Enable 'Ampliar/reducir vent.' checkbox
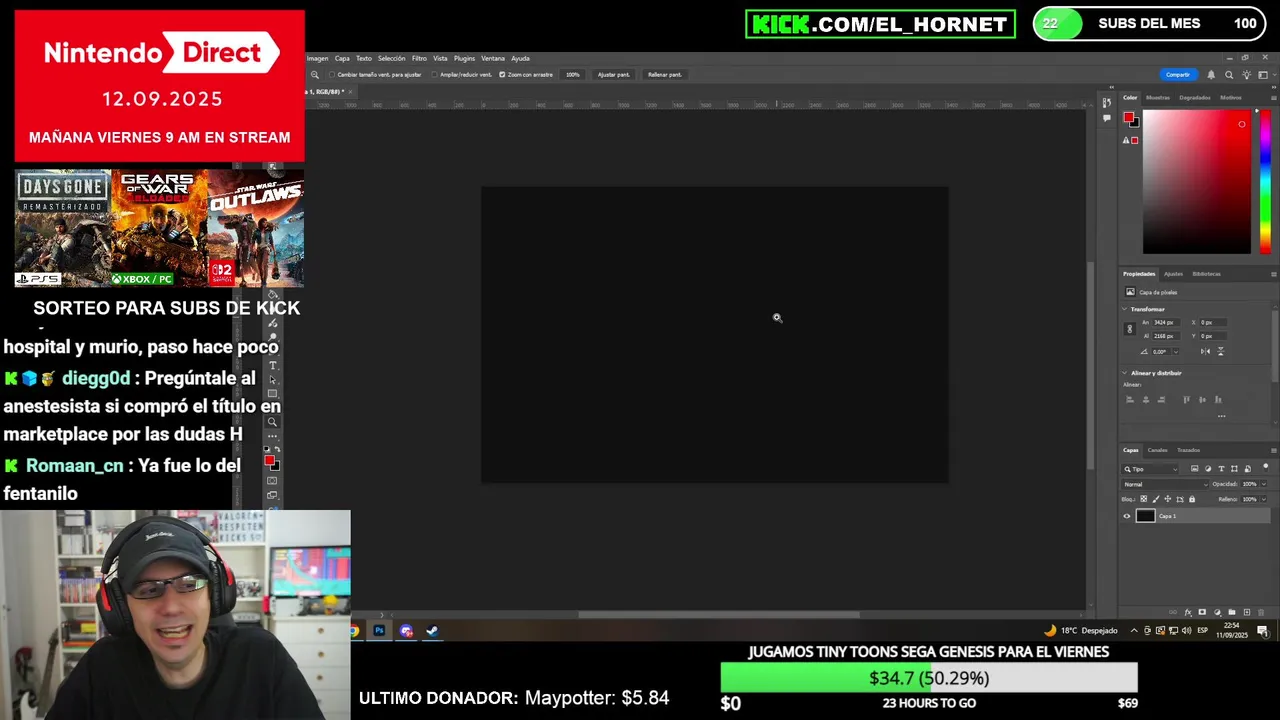This screenshot has height=720, width=1280. pos(434,74)
